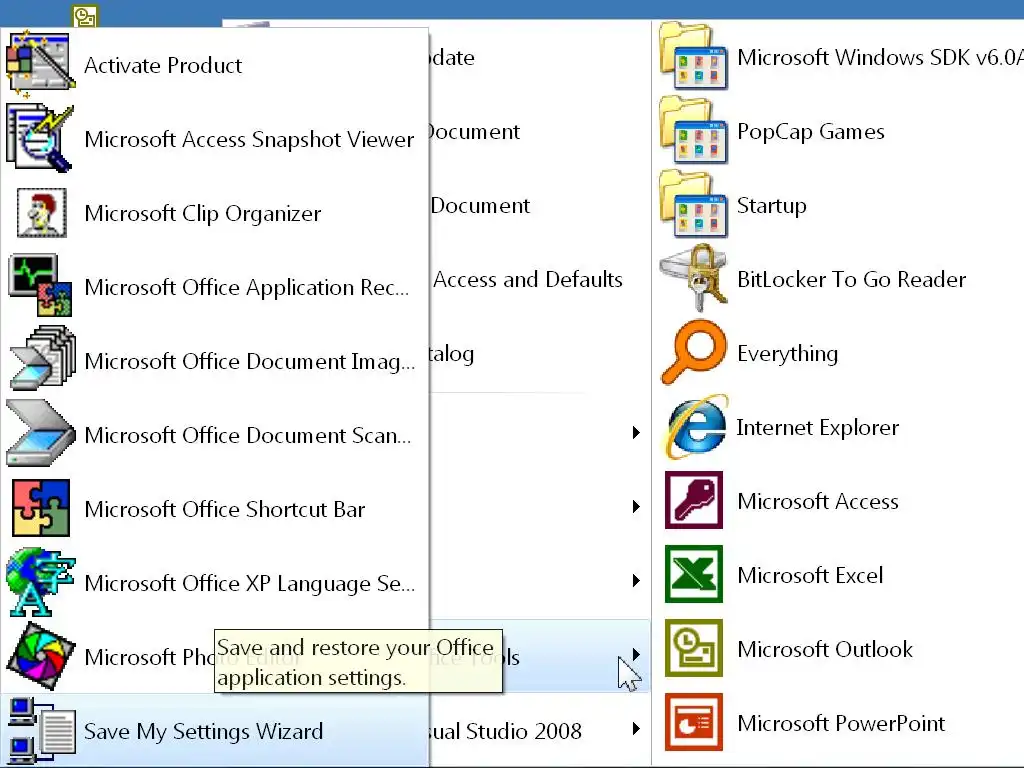Click the Microsoft PowerPoint icon

coord(694,722)
